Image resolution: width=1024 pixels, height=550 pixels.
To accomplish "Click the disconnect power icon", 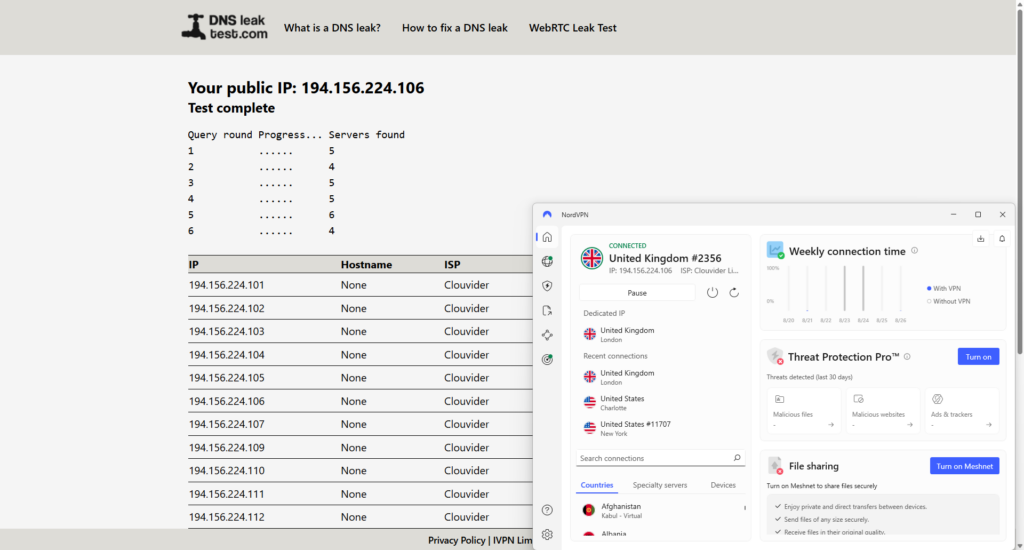I will tap(712, 293).
